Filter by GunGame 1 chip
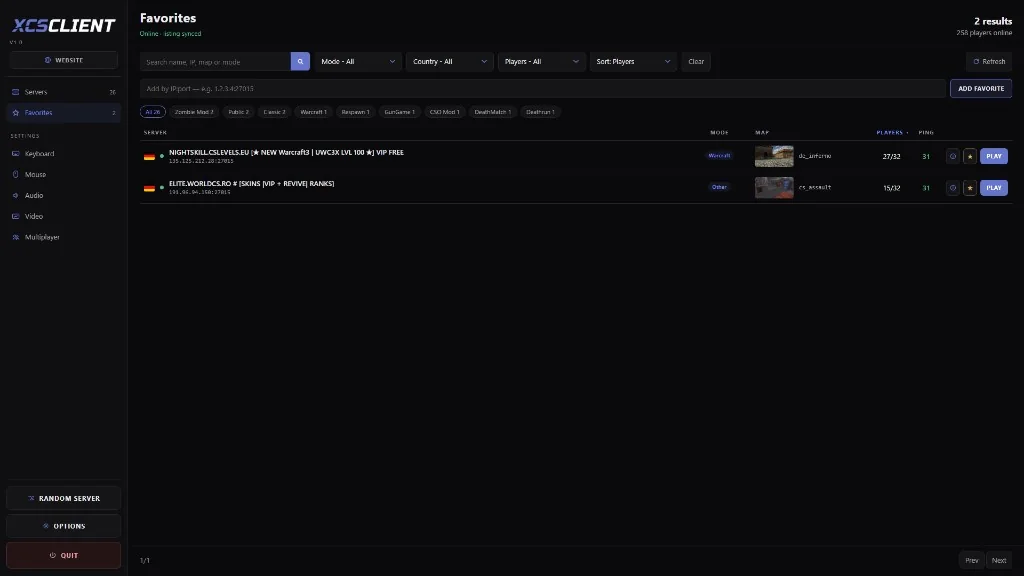The height and width of the screenshot is (576, 1024). click(399, 112)
